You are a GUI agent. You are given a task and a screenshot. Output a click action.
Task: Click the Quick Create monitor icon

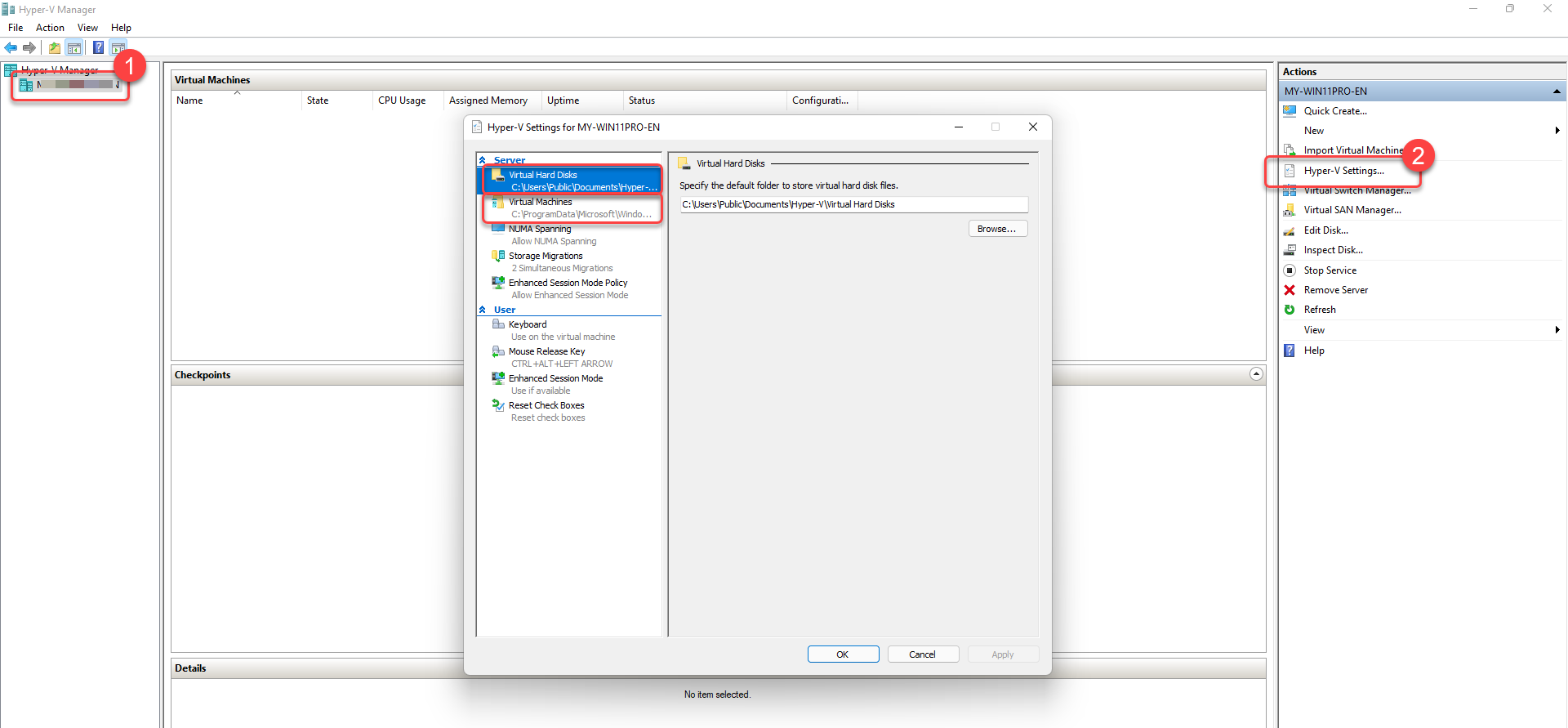pos(1290,111)
